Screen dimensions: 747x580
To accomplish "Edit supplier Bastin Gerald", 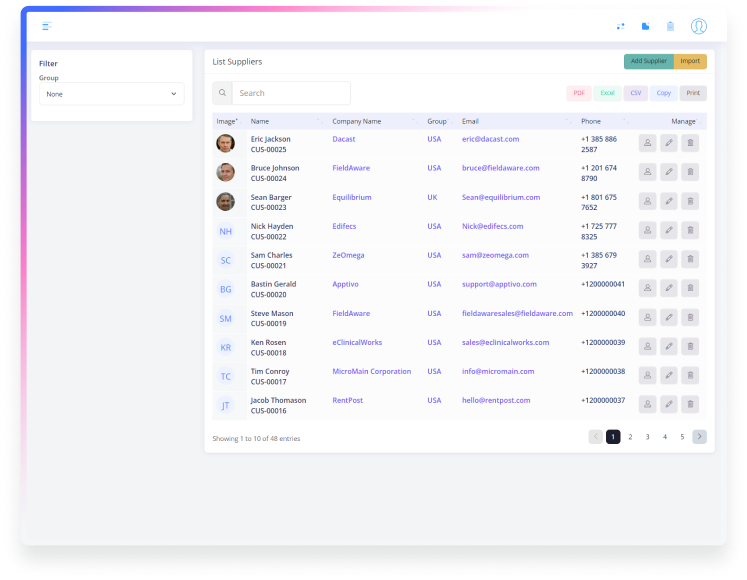I will [669, 288].
